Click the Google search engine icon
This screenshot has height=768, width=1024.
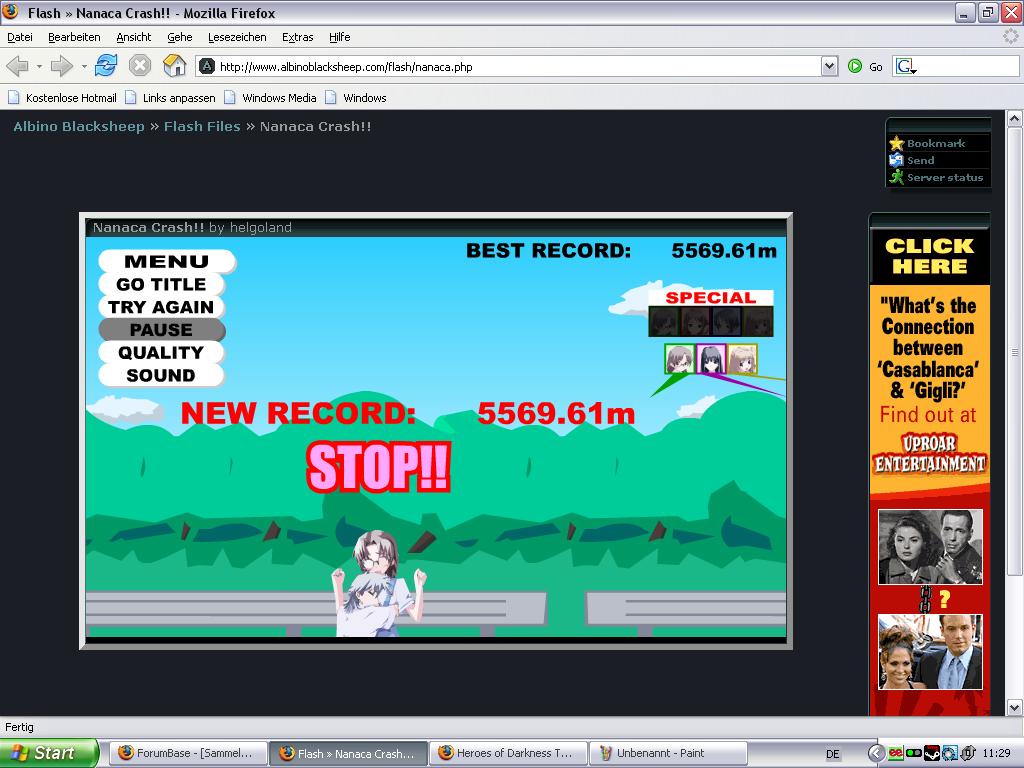pyautogui.click(x=905, y=67)
